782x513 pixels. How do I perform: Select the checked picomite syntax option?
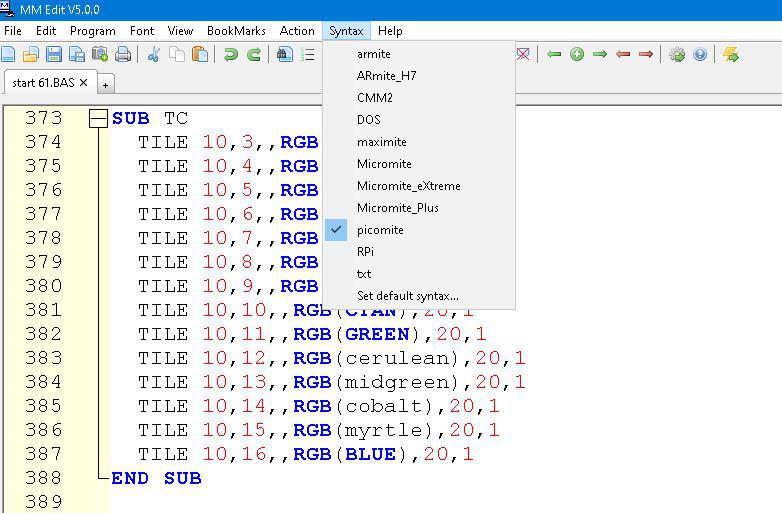click(x=380, y=230)
